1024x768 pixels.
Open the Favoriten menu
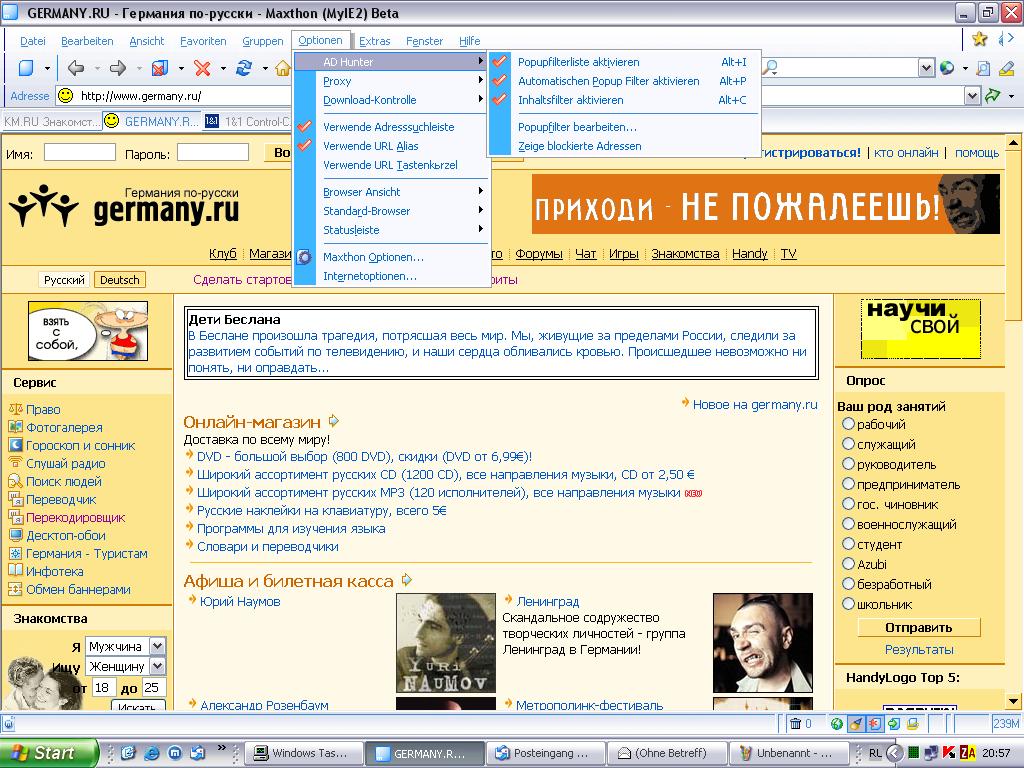click(x=203, y=41)
